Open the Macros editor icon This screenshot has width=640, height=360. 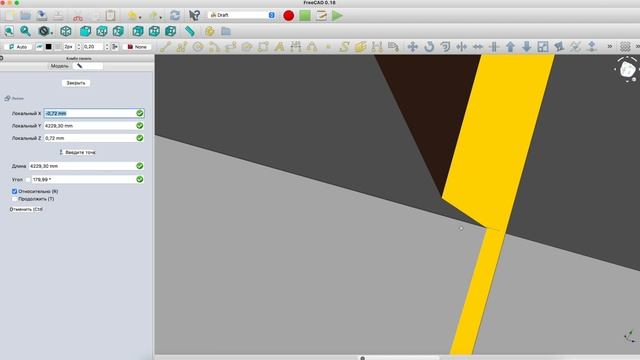point(321,16)
